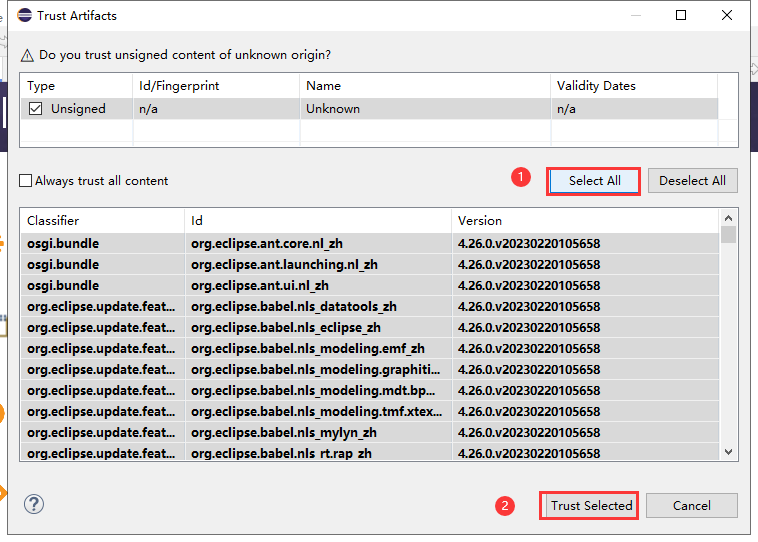The height and width of the screenshot is (542, 758).
Task: Click the warning question text at top
Action: coord(185,55)
